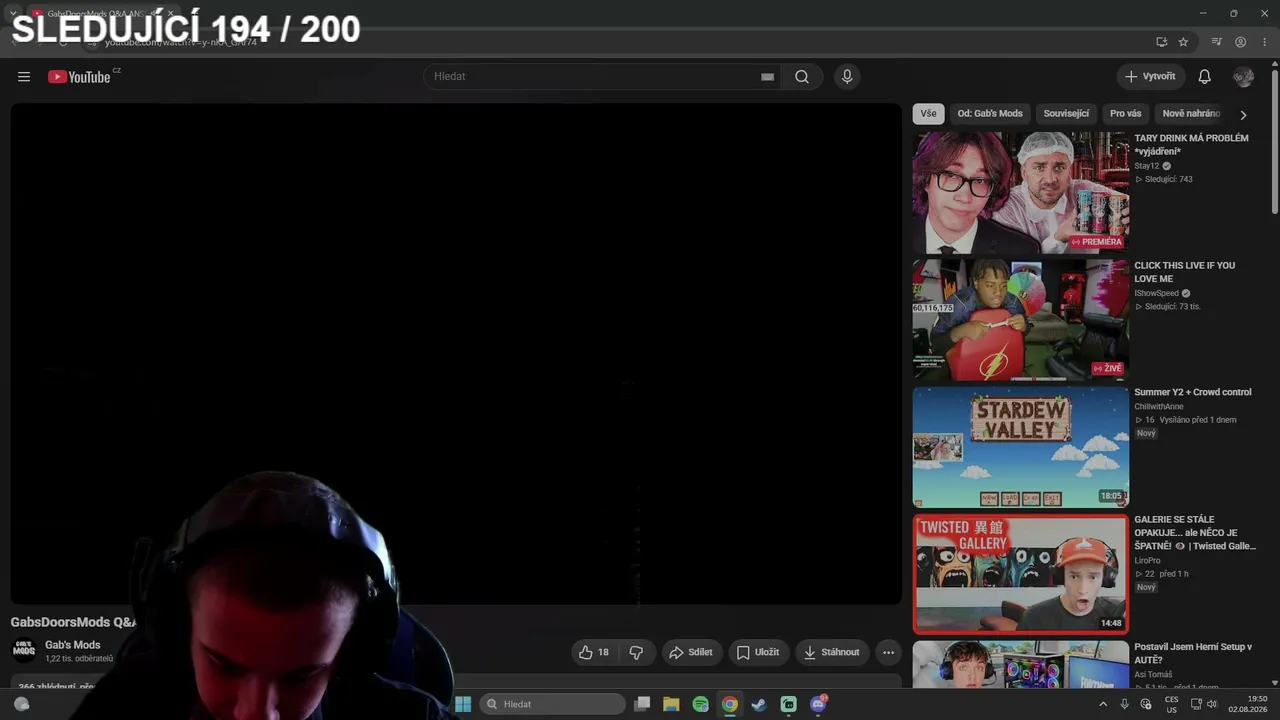Open the CLICK THIS LIVE IF YOU LOVE ME title
The width and height of the screenshot is (1280, 720).
[1185, 272]
